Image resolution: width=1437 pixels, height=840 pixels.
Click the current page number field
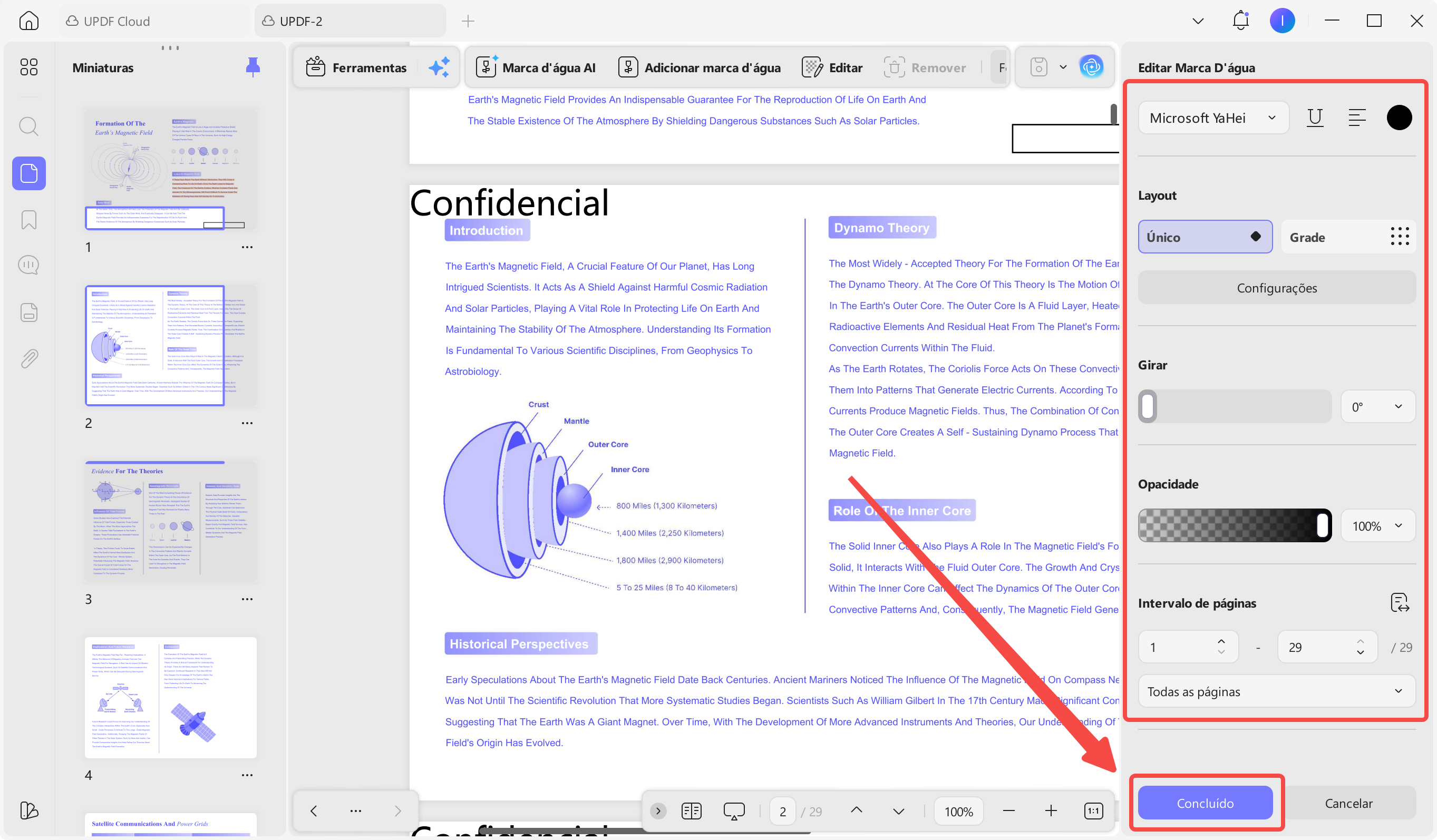pyautogui.click(x=782, y=810)
